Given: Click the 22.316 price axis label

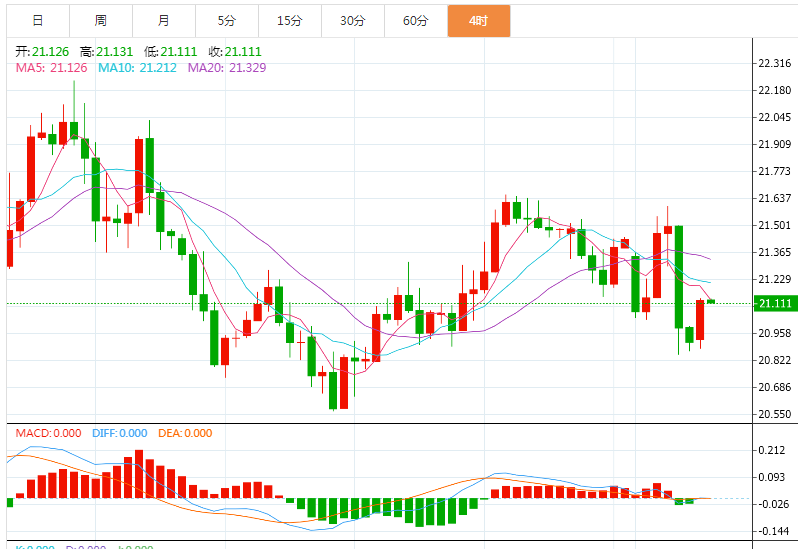Looking at the screenshot, I should point(775,63).
